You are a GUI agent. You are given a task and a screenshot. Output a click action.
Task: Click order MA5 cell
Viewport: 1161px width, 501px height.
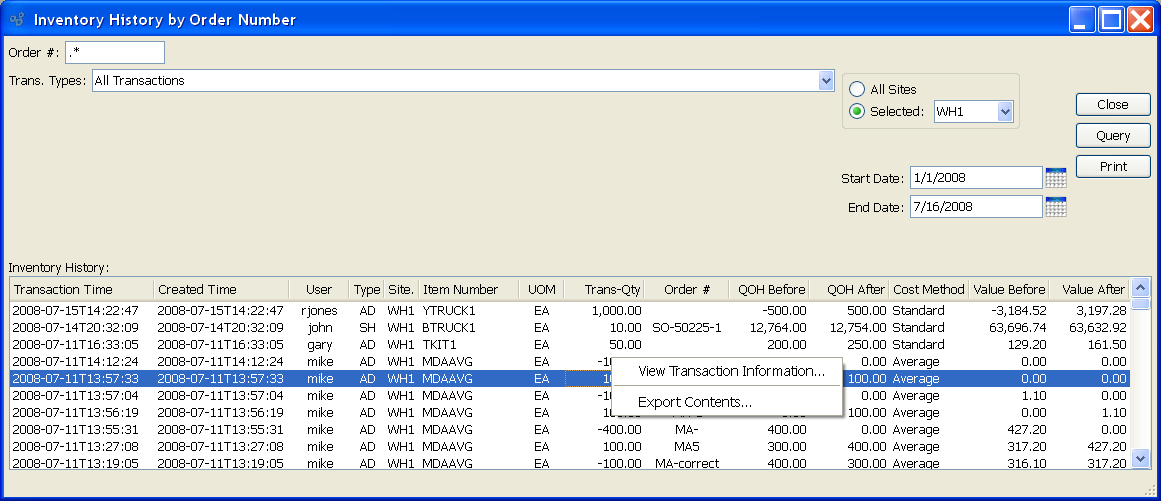point(687,446)
